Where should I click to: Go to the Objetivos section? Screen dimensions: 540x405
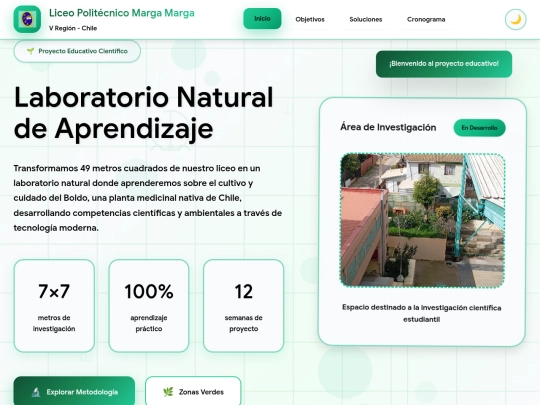click(x=310, y=19)
